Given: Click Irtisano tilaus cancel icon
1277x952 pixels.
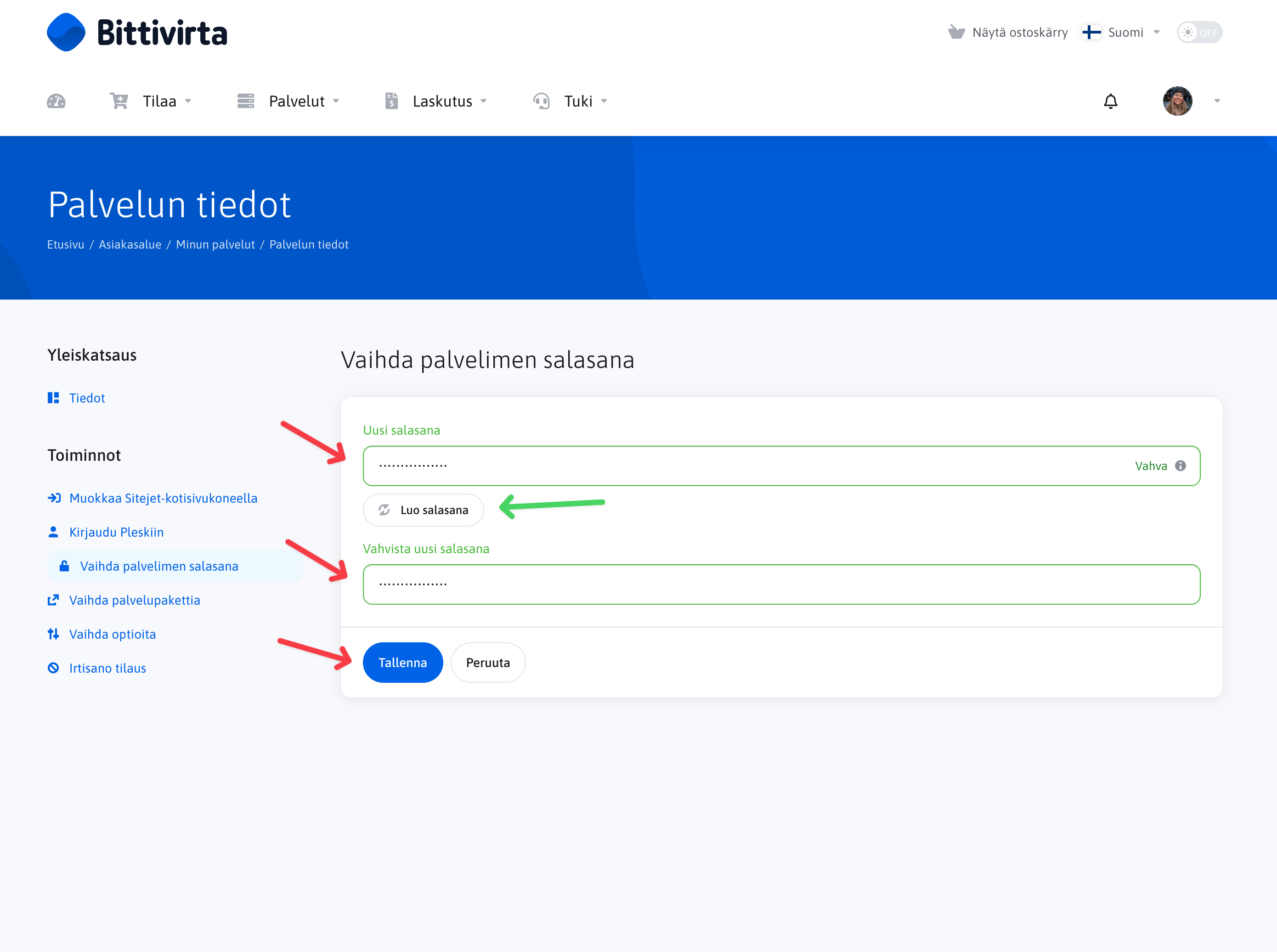Looking at the screenshot, I should [x=53, y=668].
